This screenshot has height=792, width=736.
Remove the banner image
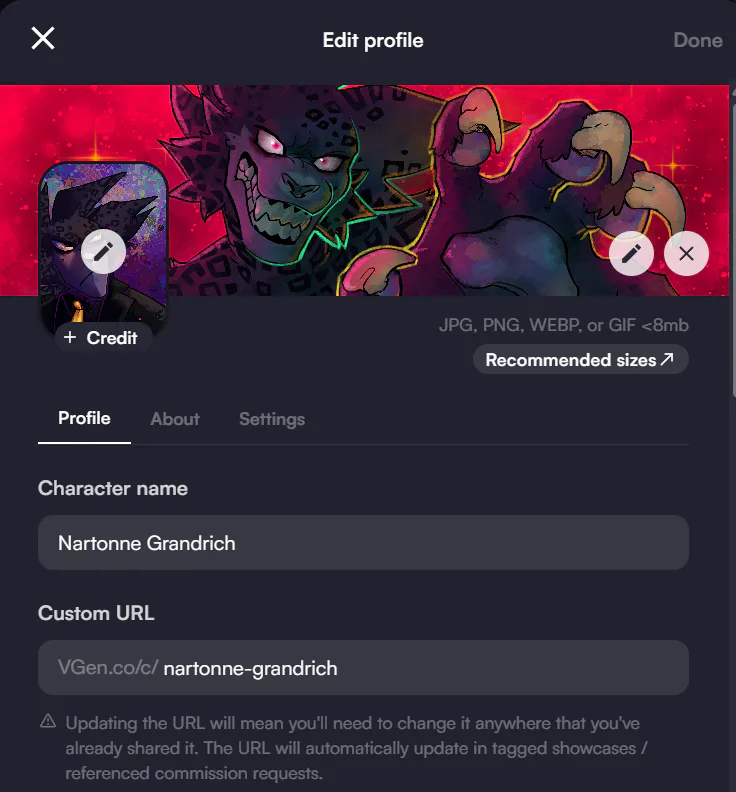686,254
